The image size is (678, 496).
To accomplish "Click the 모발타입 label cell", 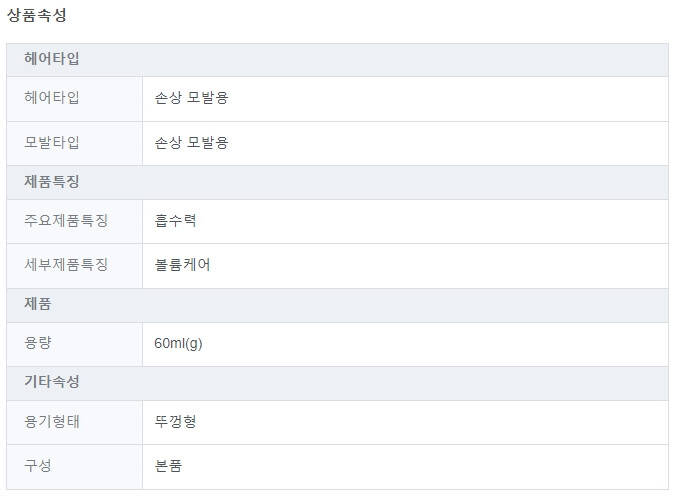I will pos(52,142).
